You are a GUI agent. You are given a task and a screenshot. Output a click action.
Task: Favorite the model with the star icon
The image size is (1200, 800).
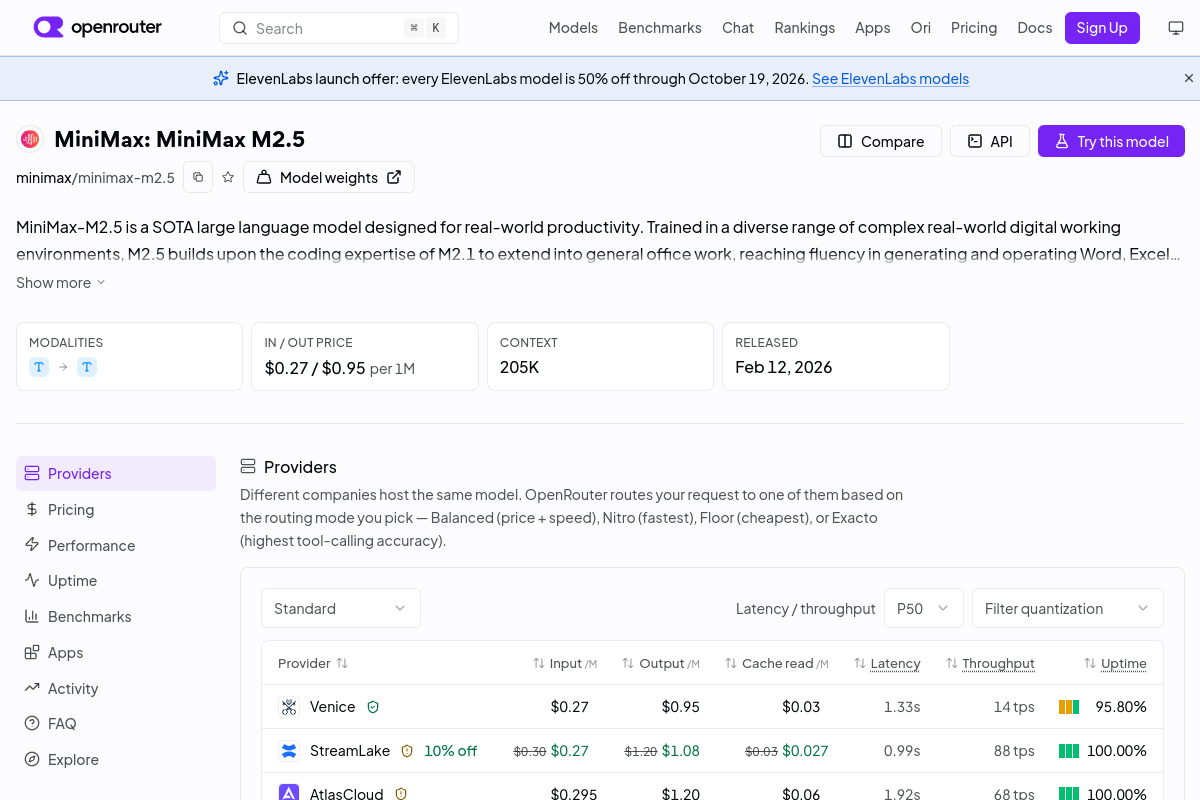(x=228, y=177)
